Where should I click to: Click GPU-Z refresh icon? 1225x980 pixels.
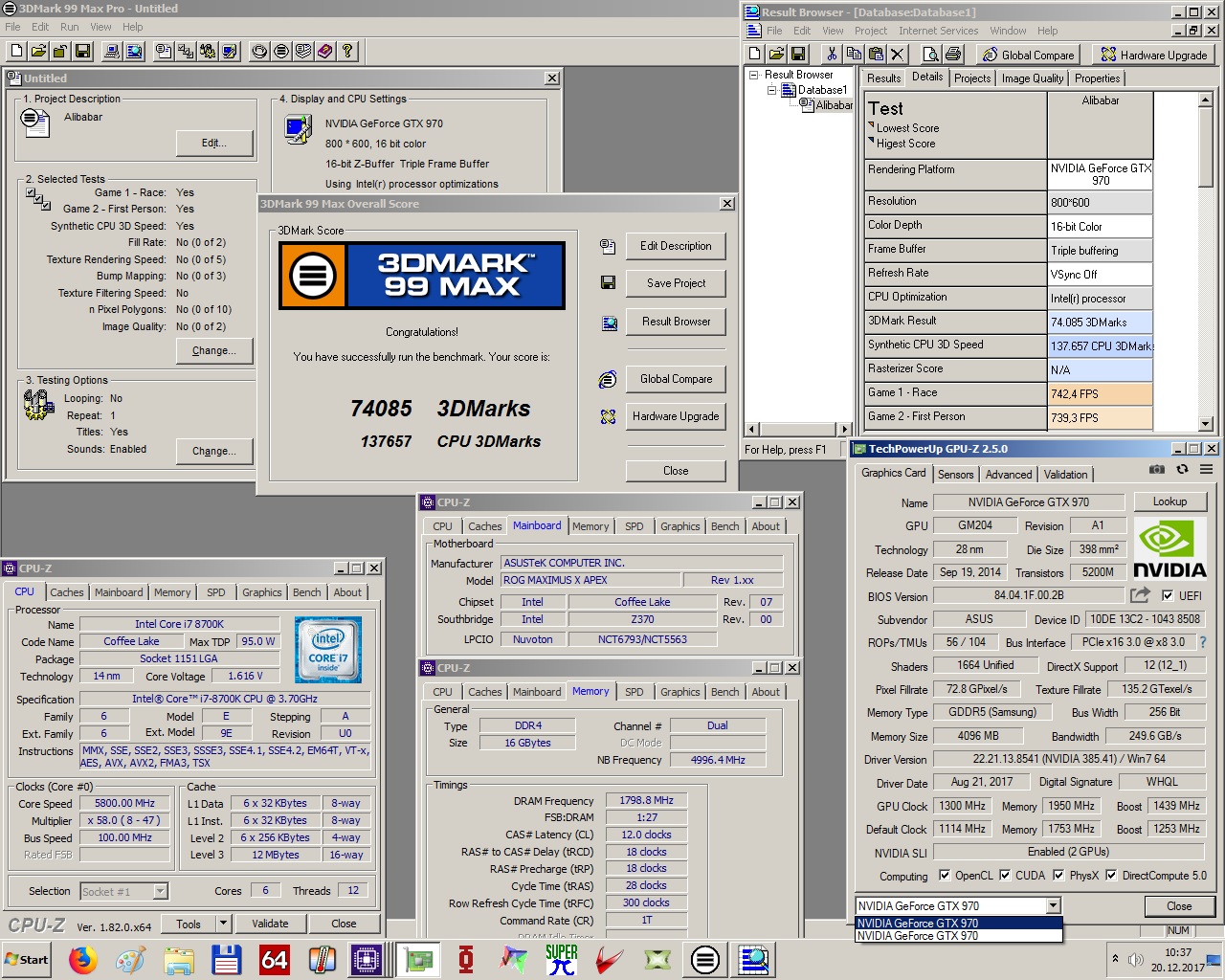(x=1182, y=470)
